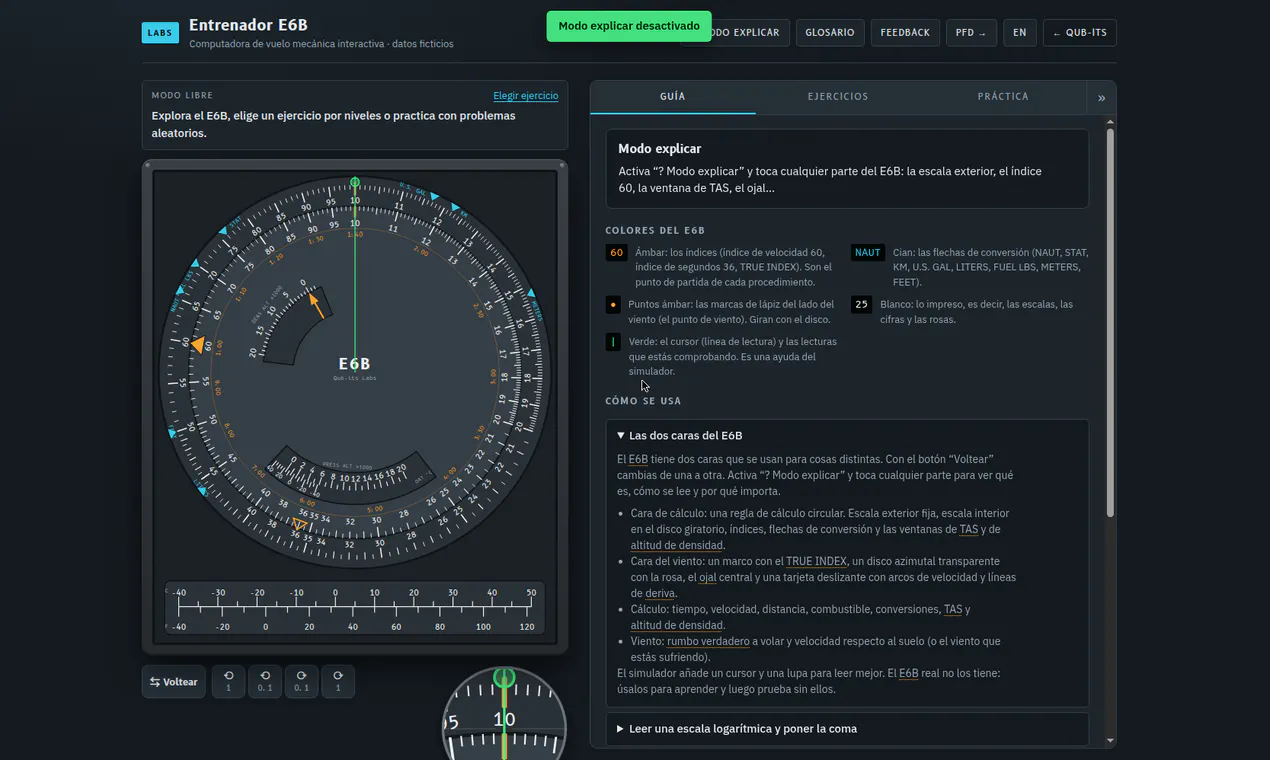Click the white 25 legend swatch
The image size is (1270, 760).
click(x=861, y=304)
